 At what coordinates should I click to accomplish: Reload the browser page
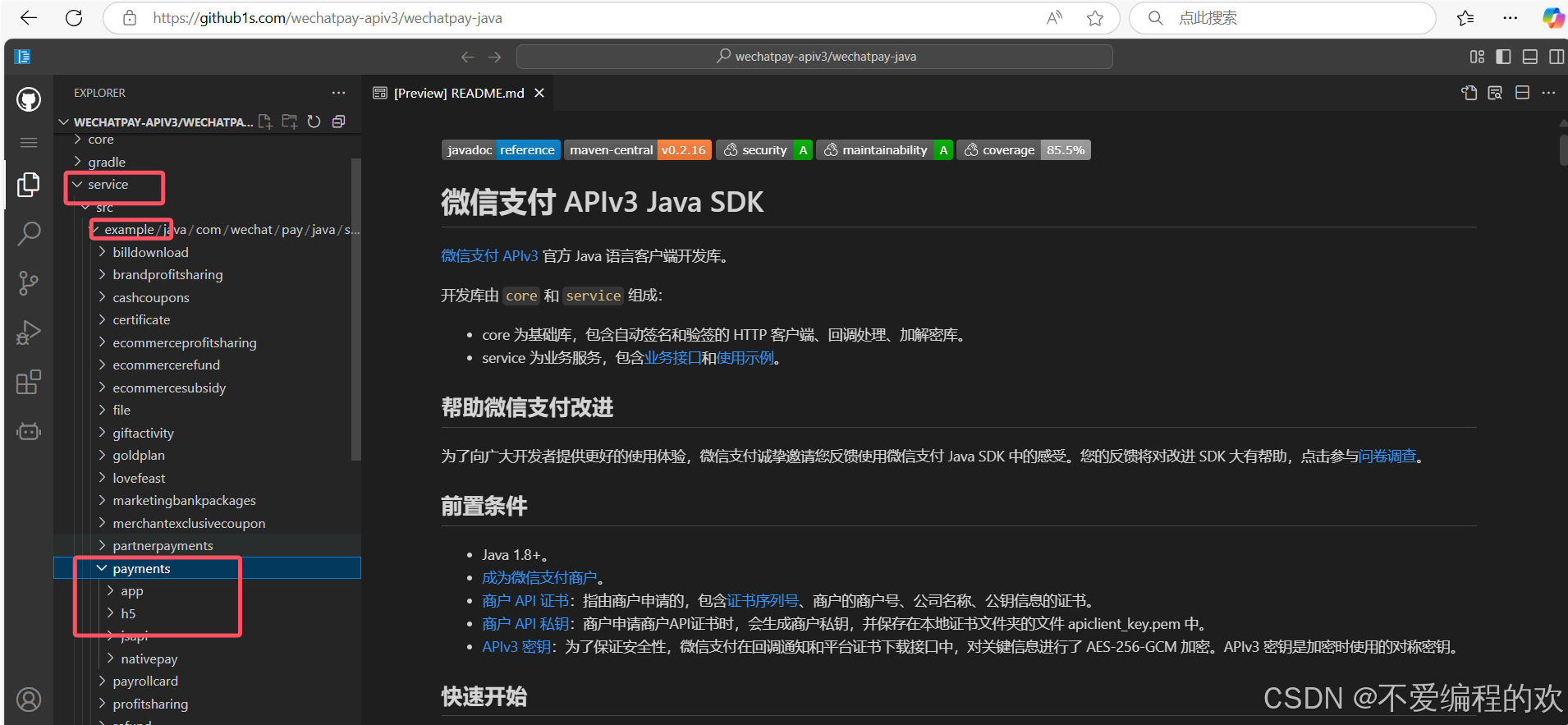74,18
